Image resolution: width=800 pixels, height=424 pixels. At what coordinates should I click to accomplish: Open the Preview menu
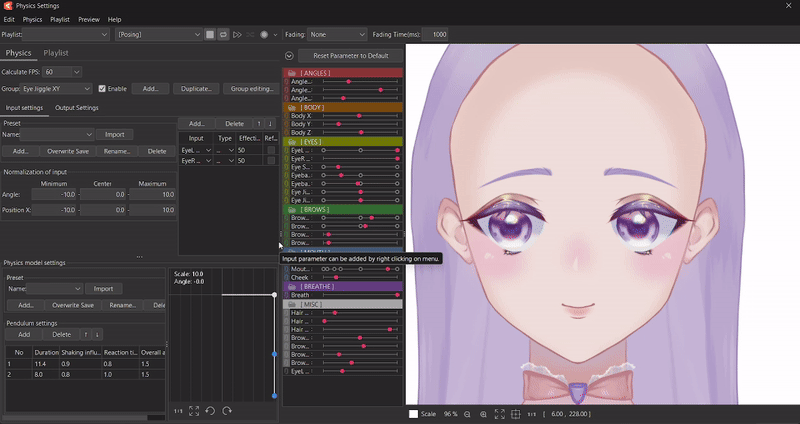pos(89,19)
